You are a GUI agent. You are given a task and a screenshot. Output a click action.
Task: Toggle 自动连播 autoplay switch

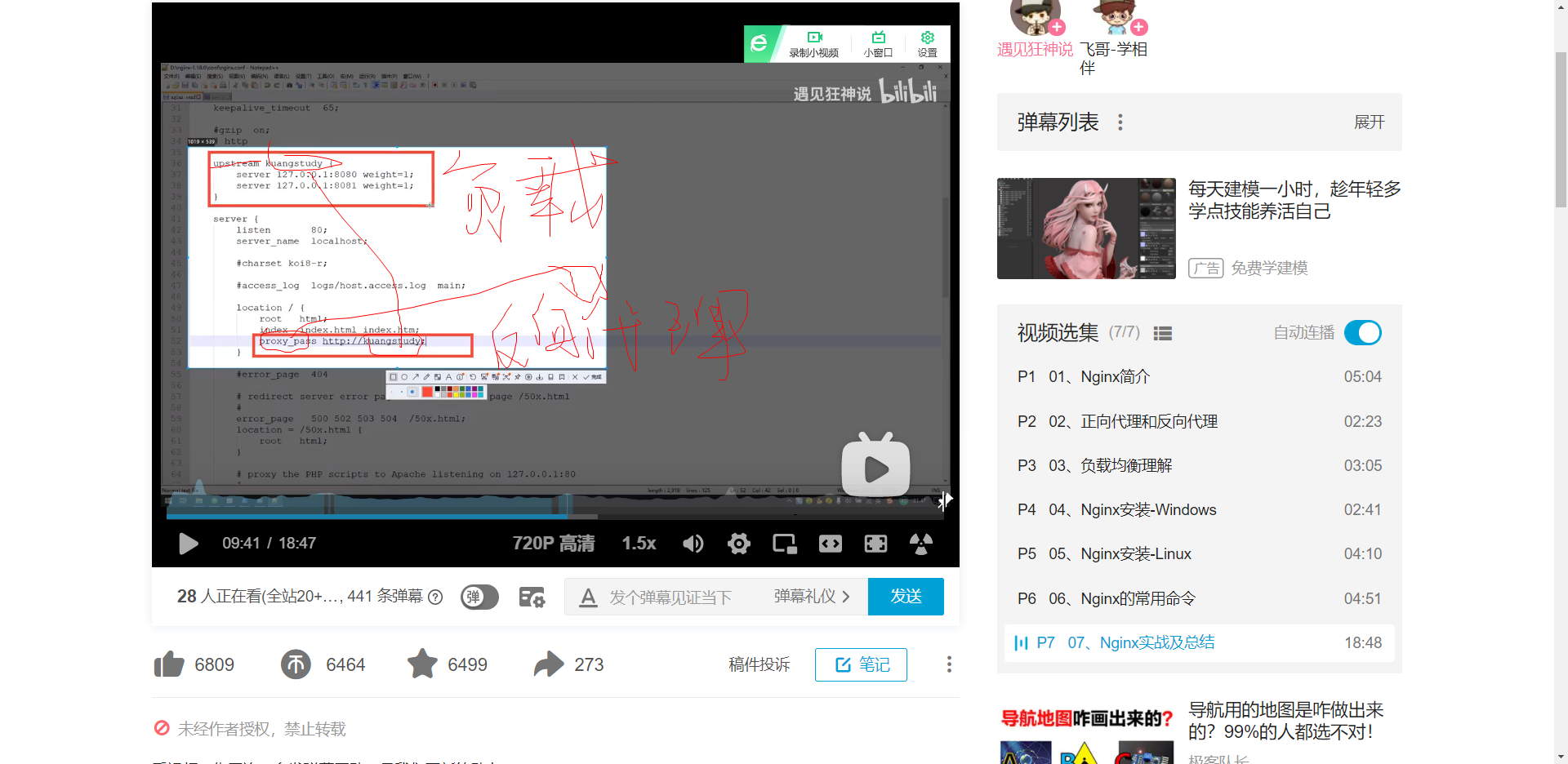(x=1363, y=333)
